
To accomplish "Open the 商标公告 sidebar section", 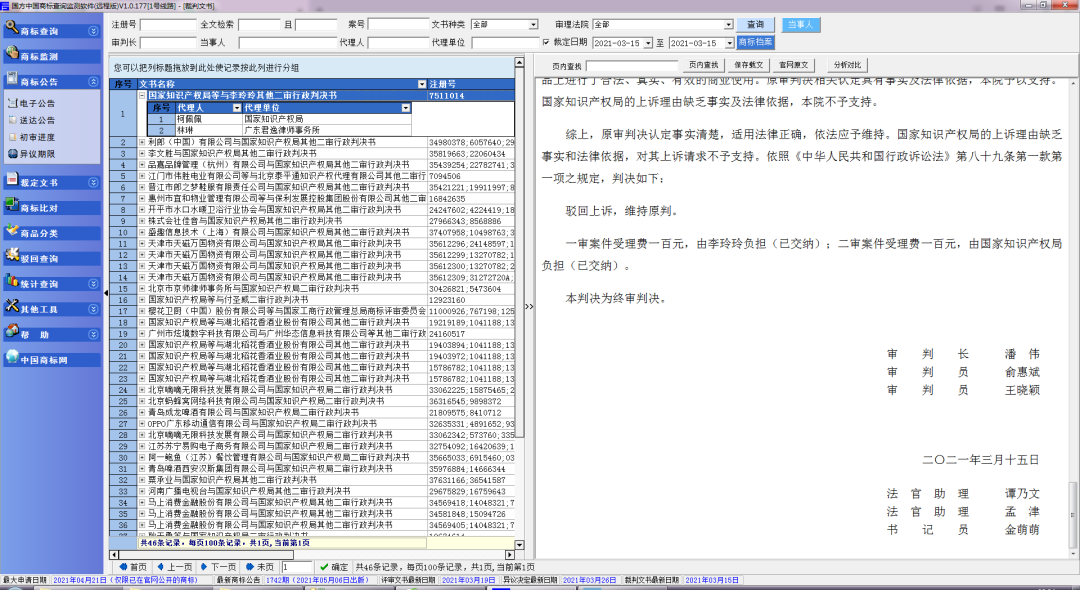I will 51,82.
